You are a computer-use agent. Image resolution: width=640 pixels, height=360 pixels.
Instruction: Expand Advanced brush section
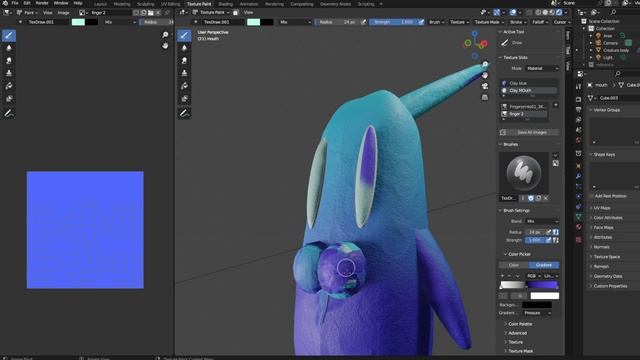click(x=517, y=333)
